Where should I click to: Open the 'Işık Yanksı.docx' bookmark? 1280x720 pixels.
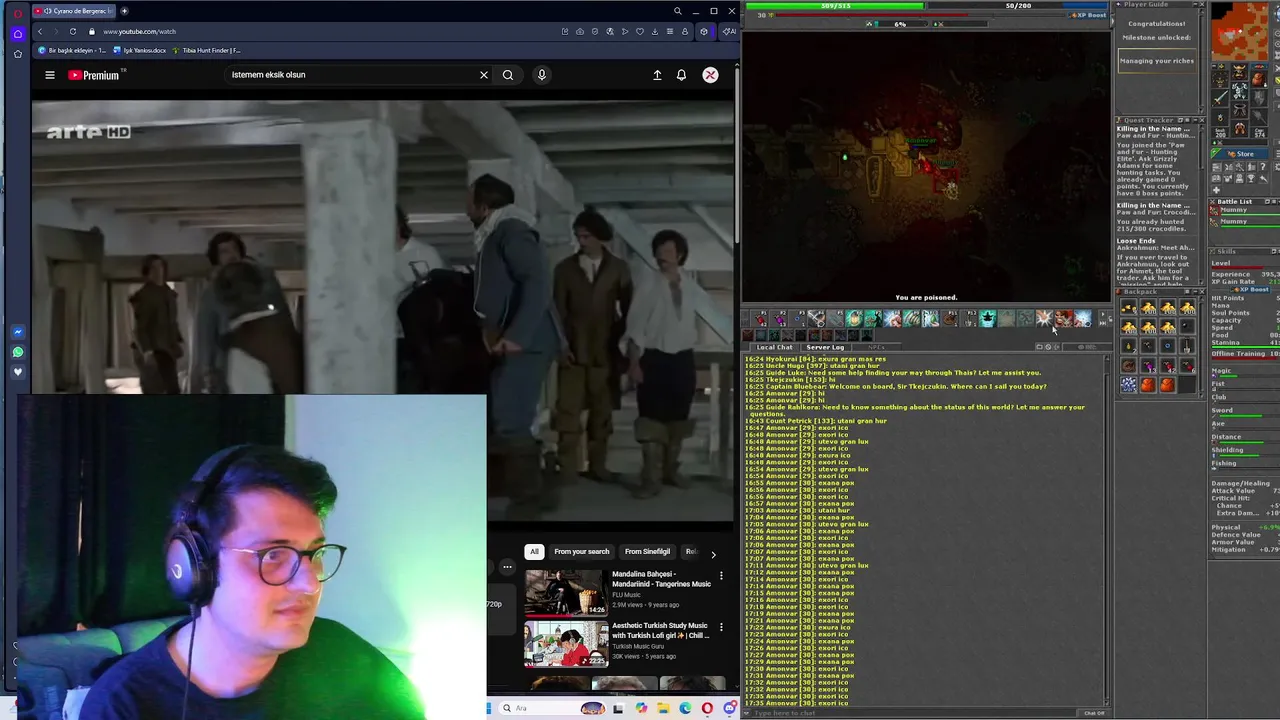[140, 50]
